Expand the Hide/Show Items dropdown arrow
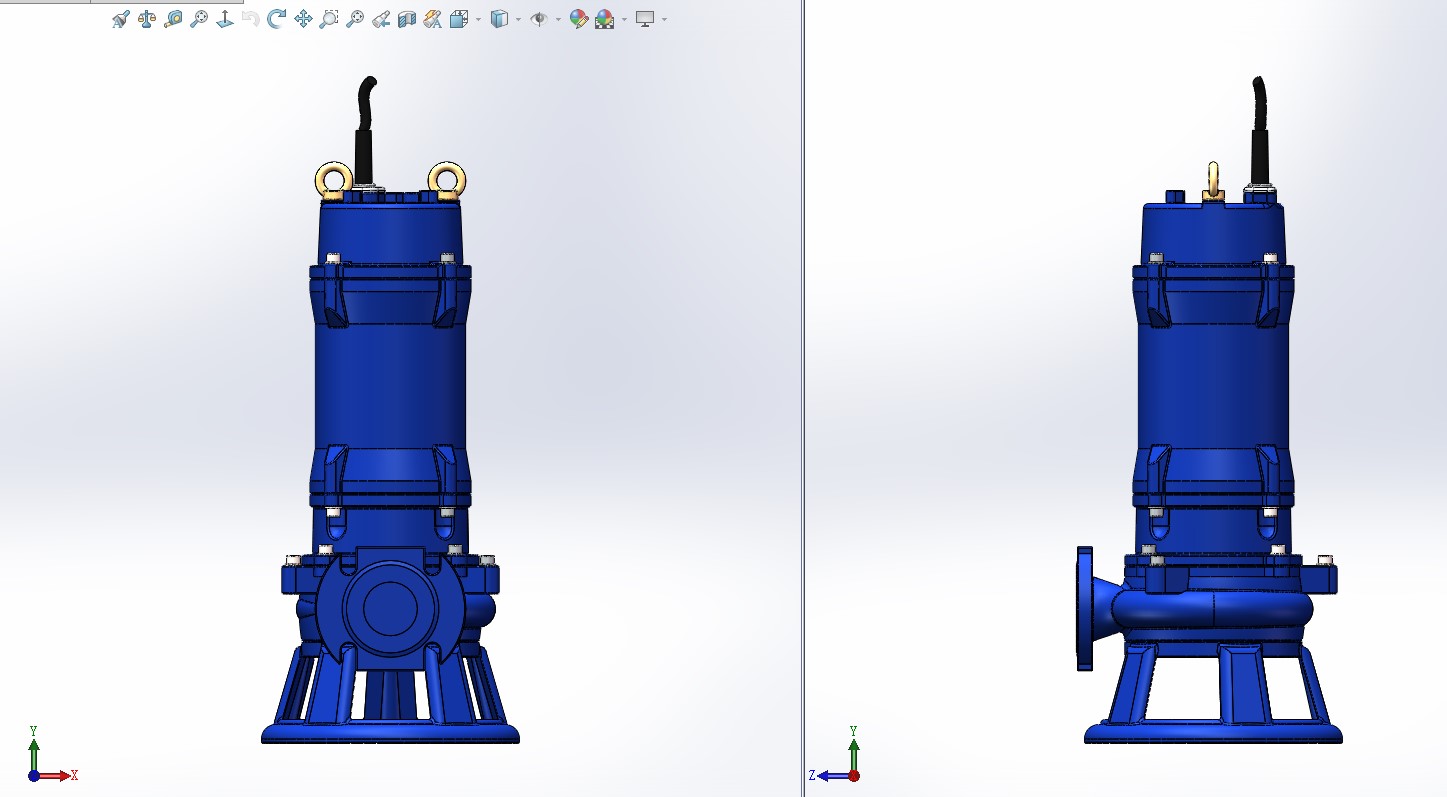1447x797 pixels. pyautogui.click(x=558, y=19)
